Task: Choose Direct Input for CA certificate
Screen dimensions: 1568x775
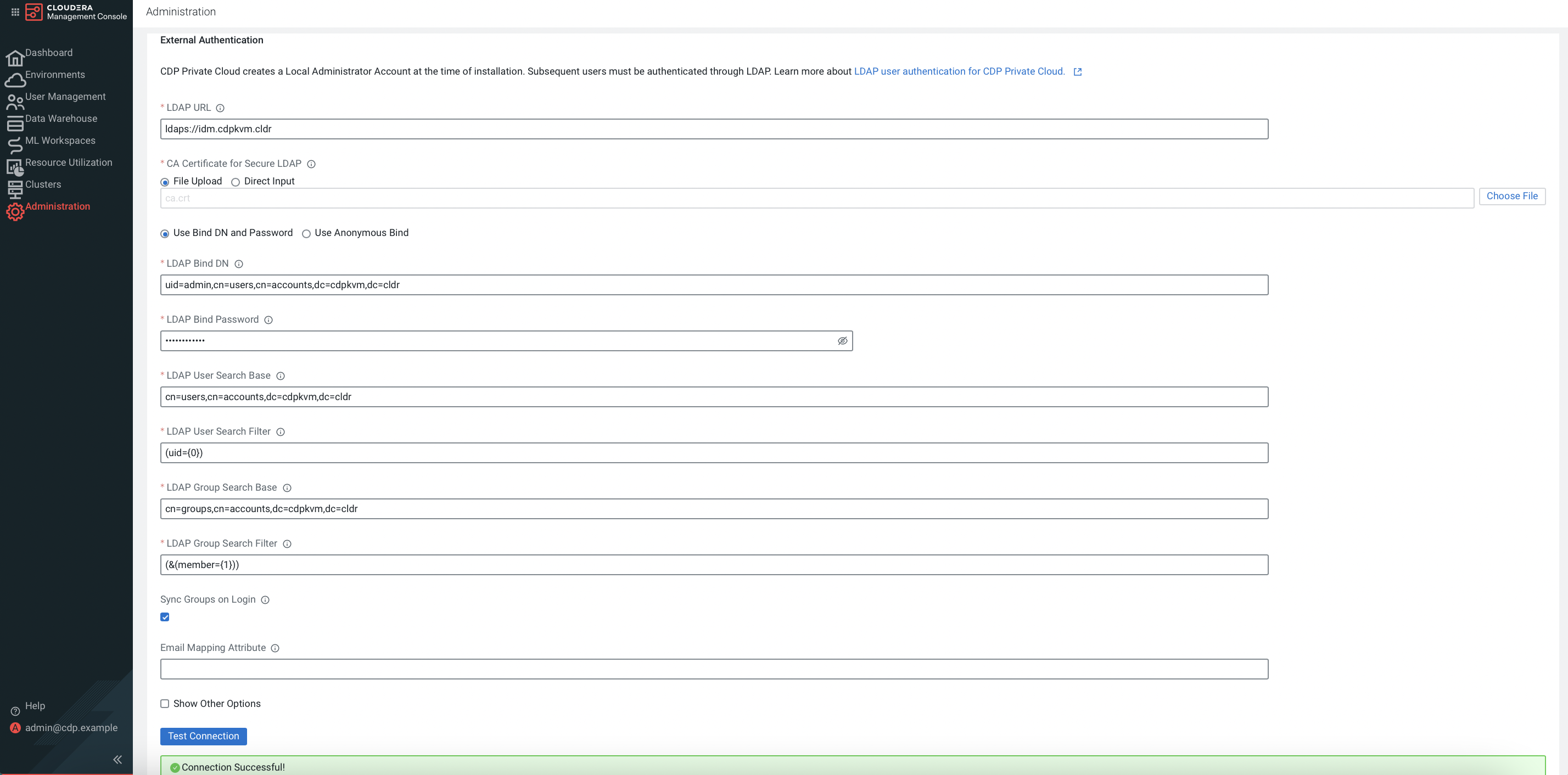Action: [236, 181]
